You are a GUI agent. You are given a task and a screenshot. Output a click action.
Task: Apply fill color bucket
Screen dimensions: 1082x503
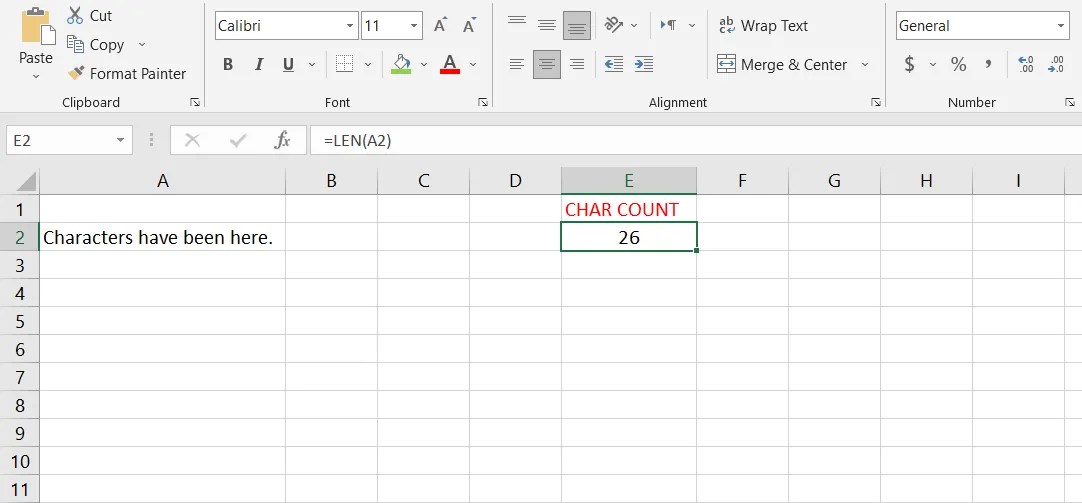tap(401, 64)
